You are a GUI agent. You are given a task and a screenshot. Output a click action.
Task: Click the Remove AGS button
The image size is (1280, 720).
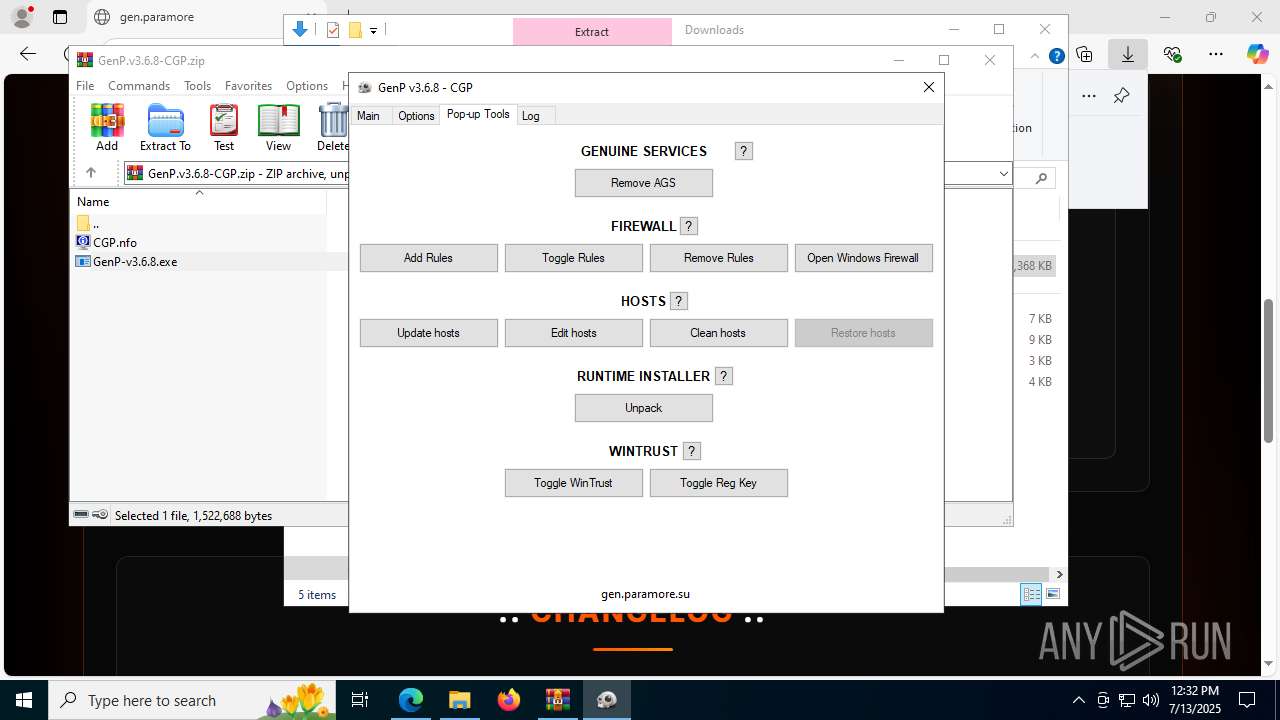coord(644,183)
